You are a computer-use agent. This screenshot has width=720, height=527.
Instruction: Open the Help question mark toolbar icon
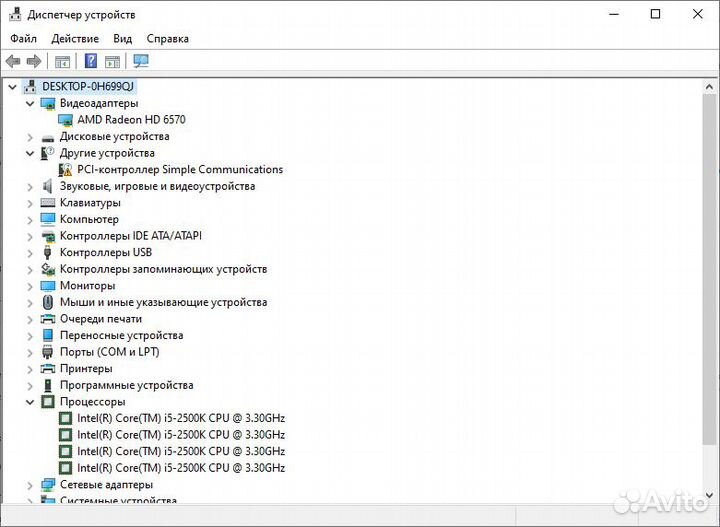tap(91, 61)
